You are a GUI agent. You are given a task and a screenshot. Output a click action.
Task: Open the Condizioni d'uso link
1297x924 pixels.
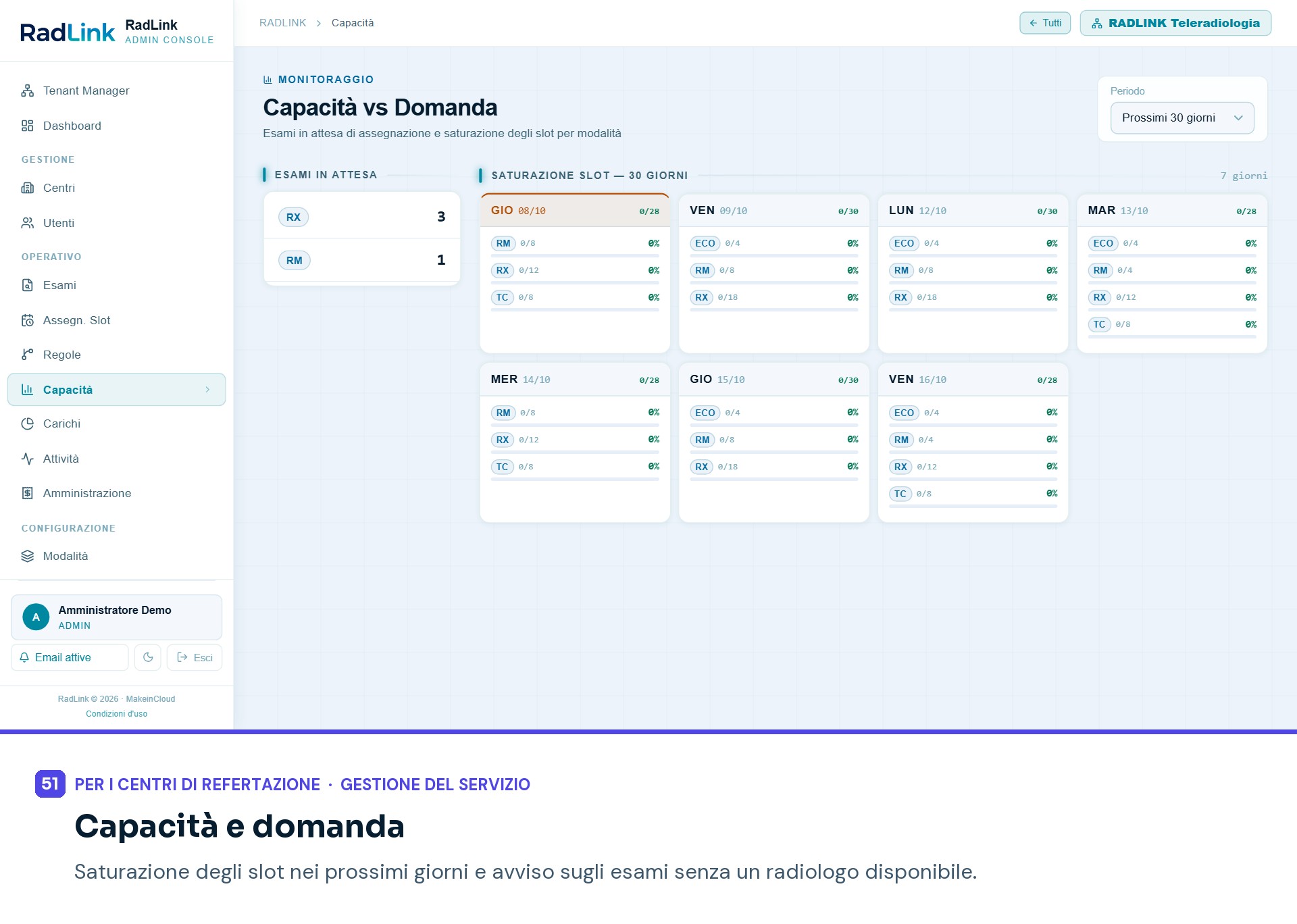[116, 714]
